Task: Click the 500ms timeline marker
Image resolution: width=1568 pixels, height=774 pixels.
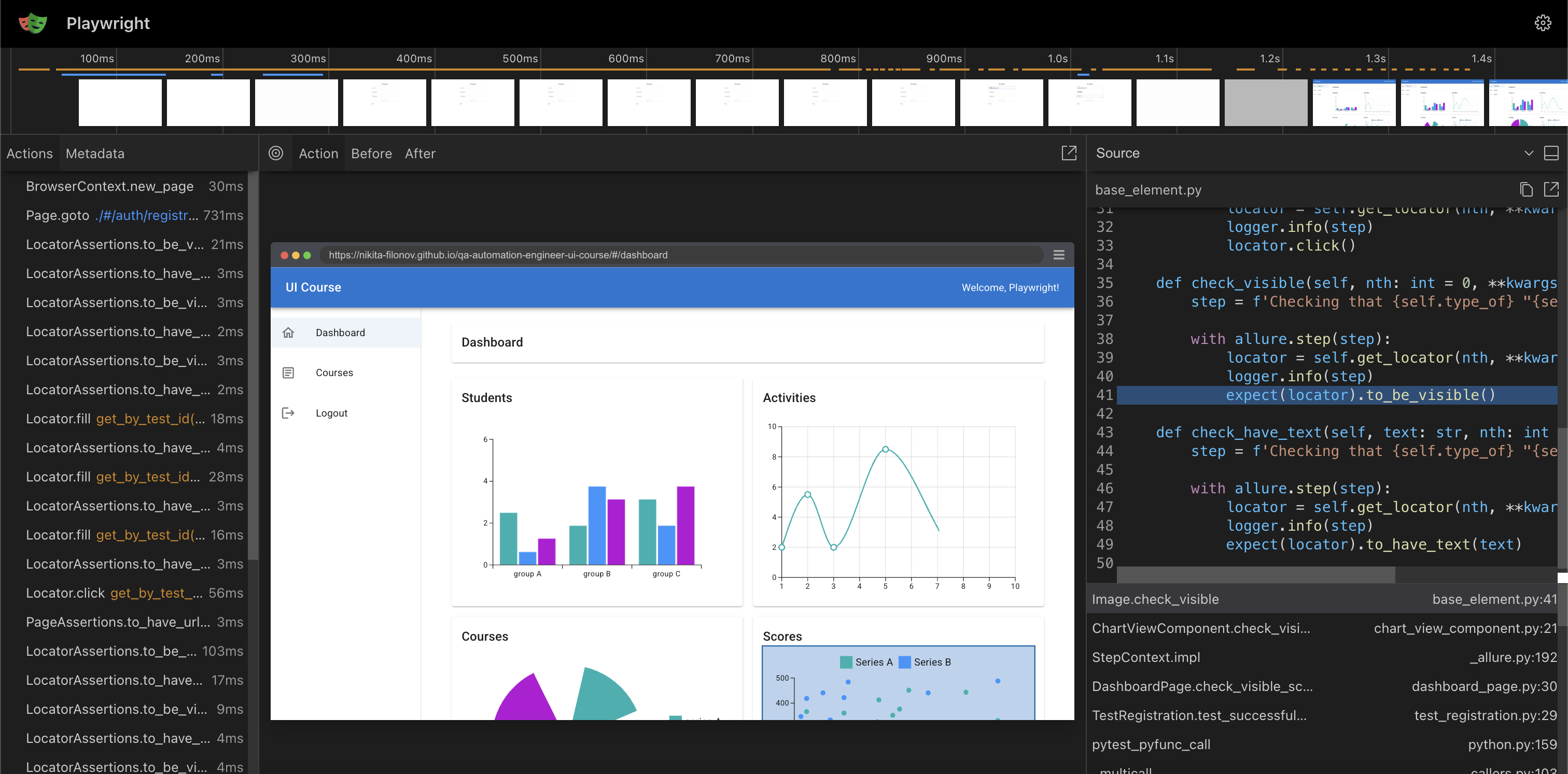Action: coord(520,59)
